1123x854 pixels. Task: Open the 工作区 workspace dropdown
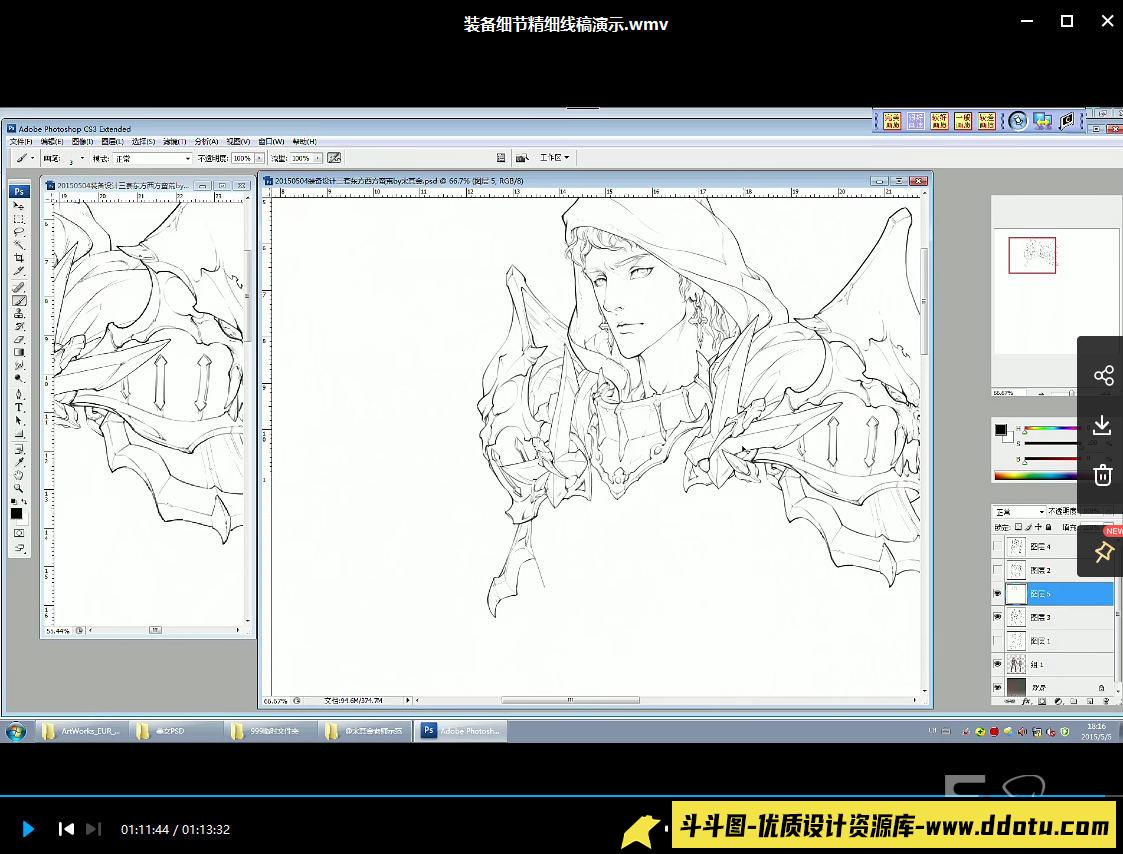[x=554, y=158]
